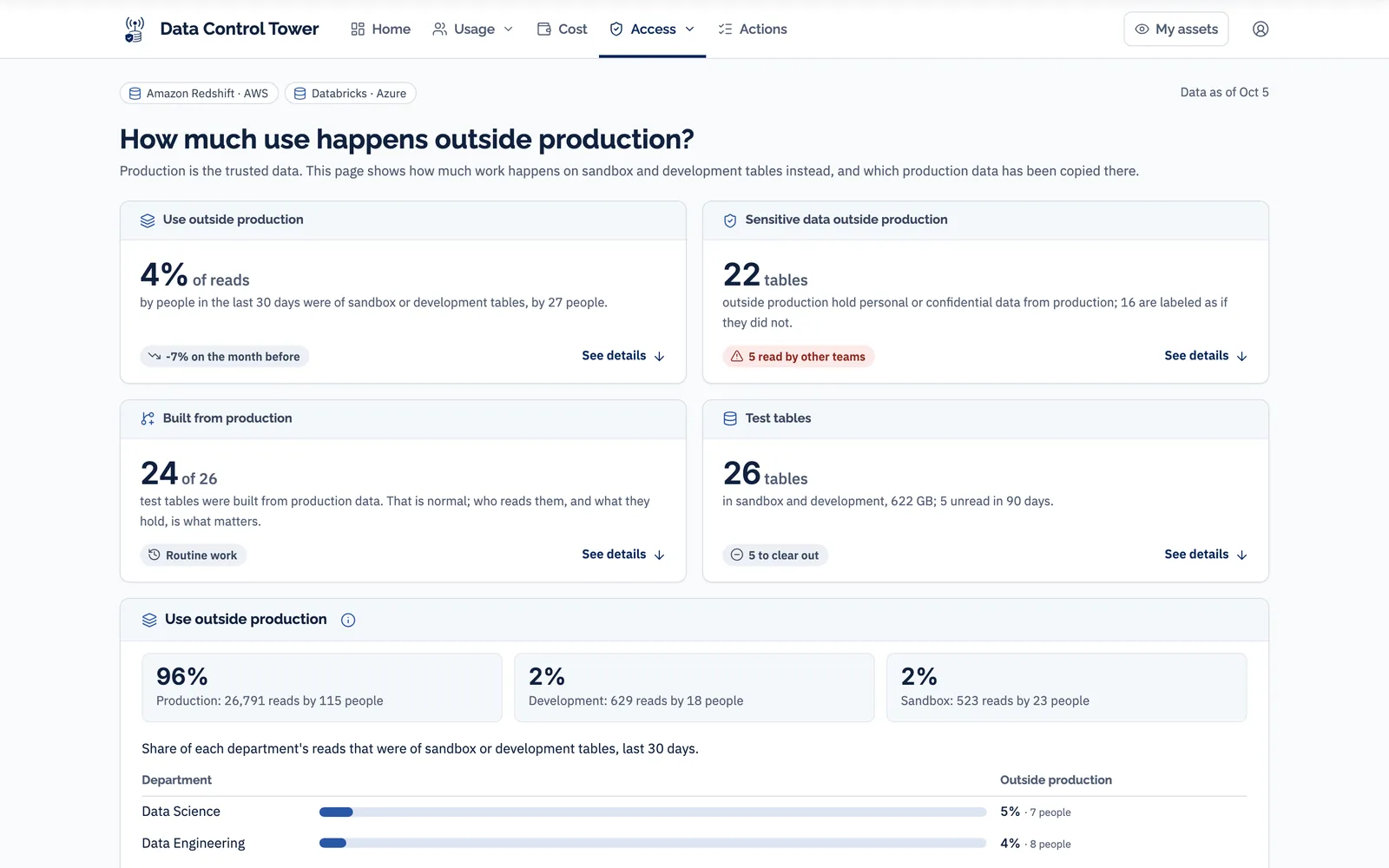The height and width of the screenshot is (868, 1389).
Task: See details in Use outside production card
Action: pyautogui.click(x=623, y=356)
